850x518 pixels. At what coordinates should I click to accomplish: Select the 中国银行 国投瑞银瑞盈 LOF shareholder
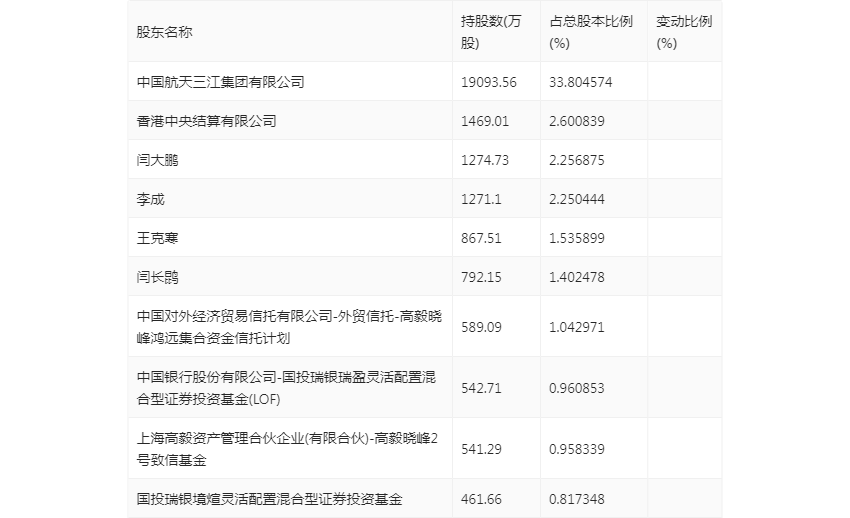[286, 388]
